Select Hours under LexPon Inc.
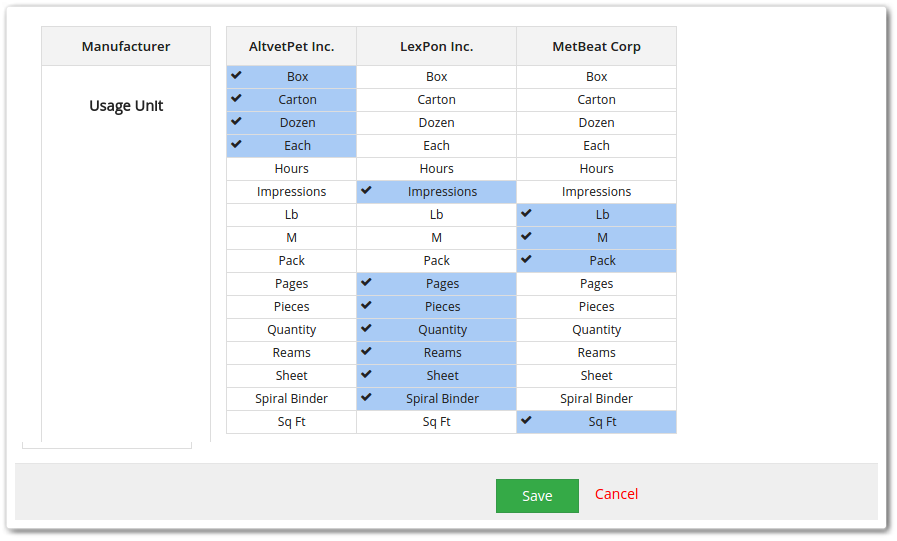 pos(436,169)
